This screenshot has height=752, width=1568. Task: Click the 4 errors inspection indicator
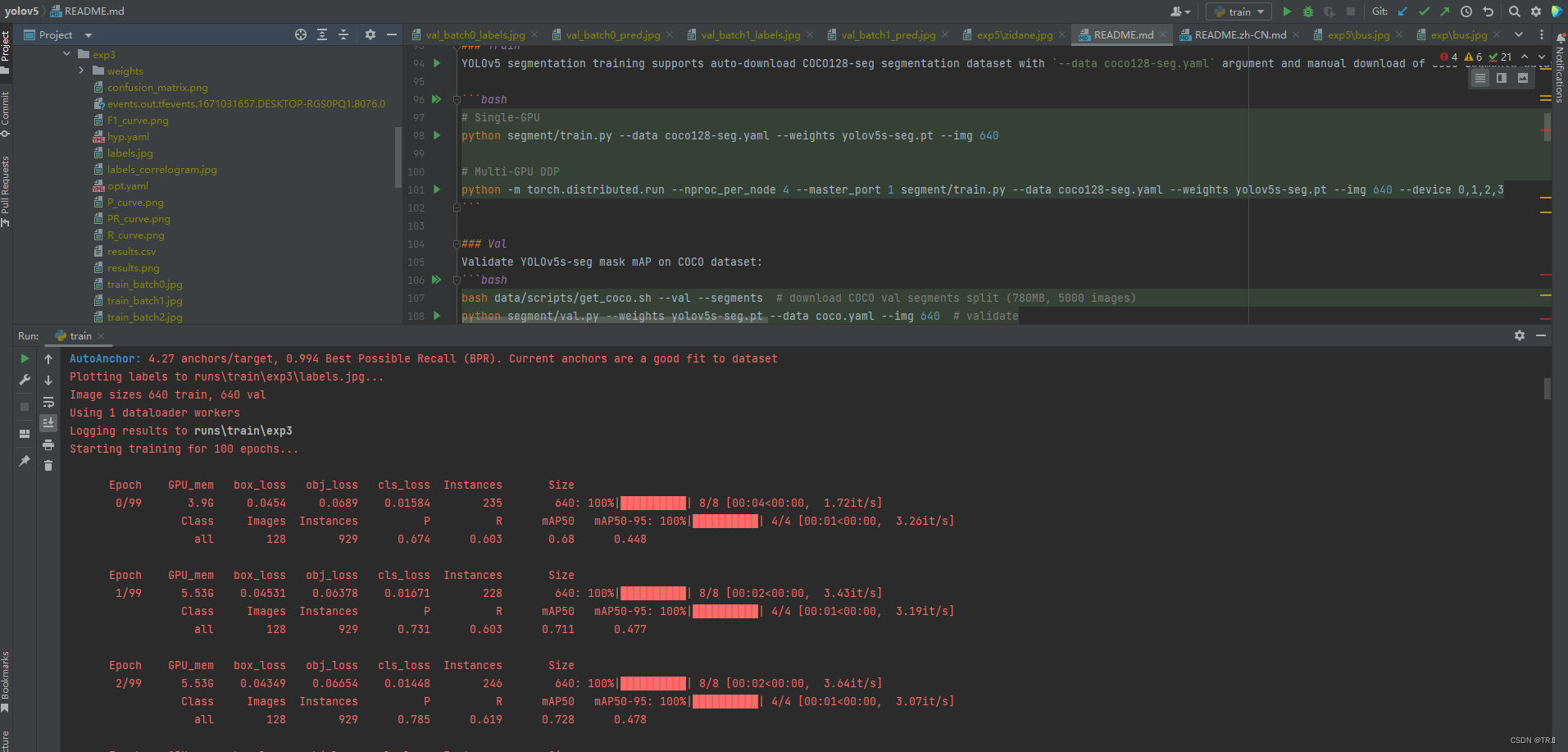pos(1448,57)
